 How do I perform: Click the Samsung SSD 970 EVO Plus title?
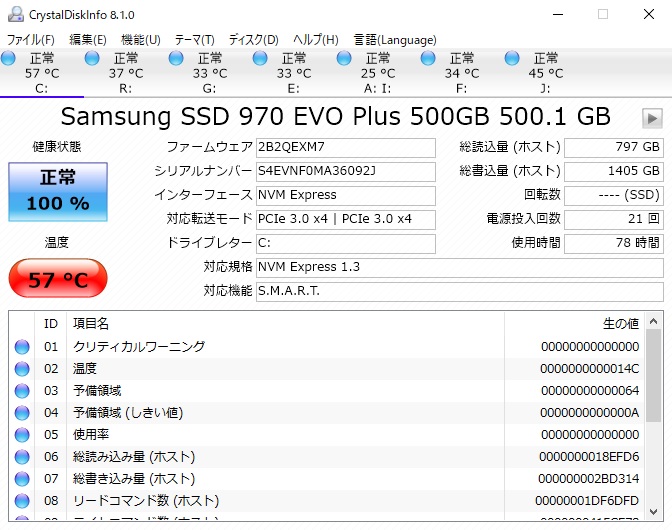pos(335,116)
